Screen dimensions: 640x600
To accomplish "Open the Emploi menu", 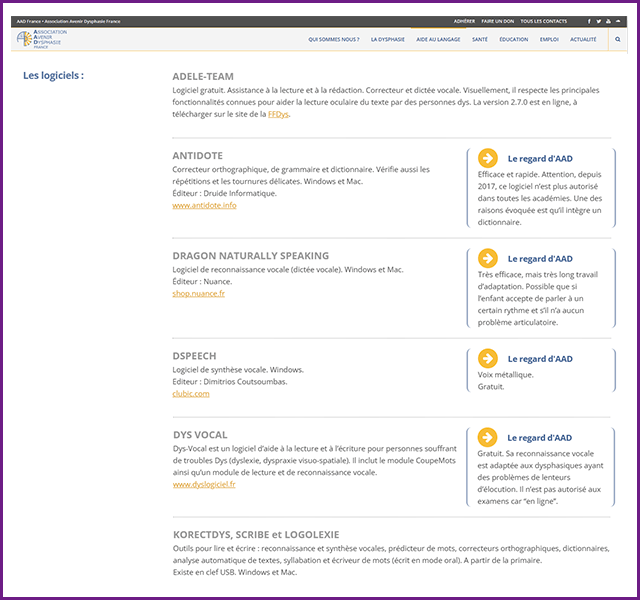I will [549, 40].
